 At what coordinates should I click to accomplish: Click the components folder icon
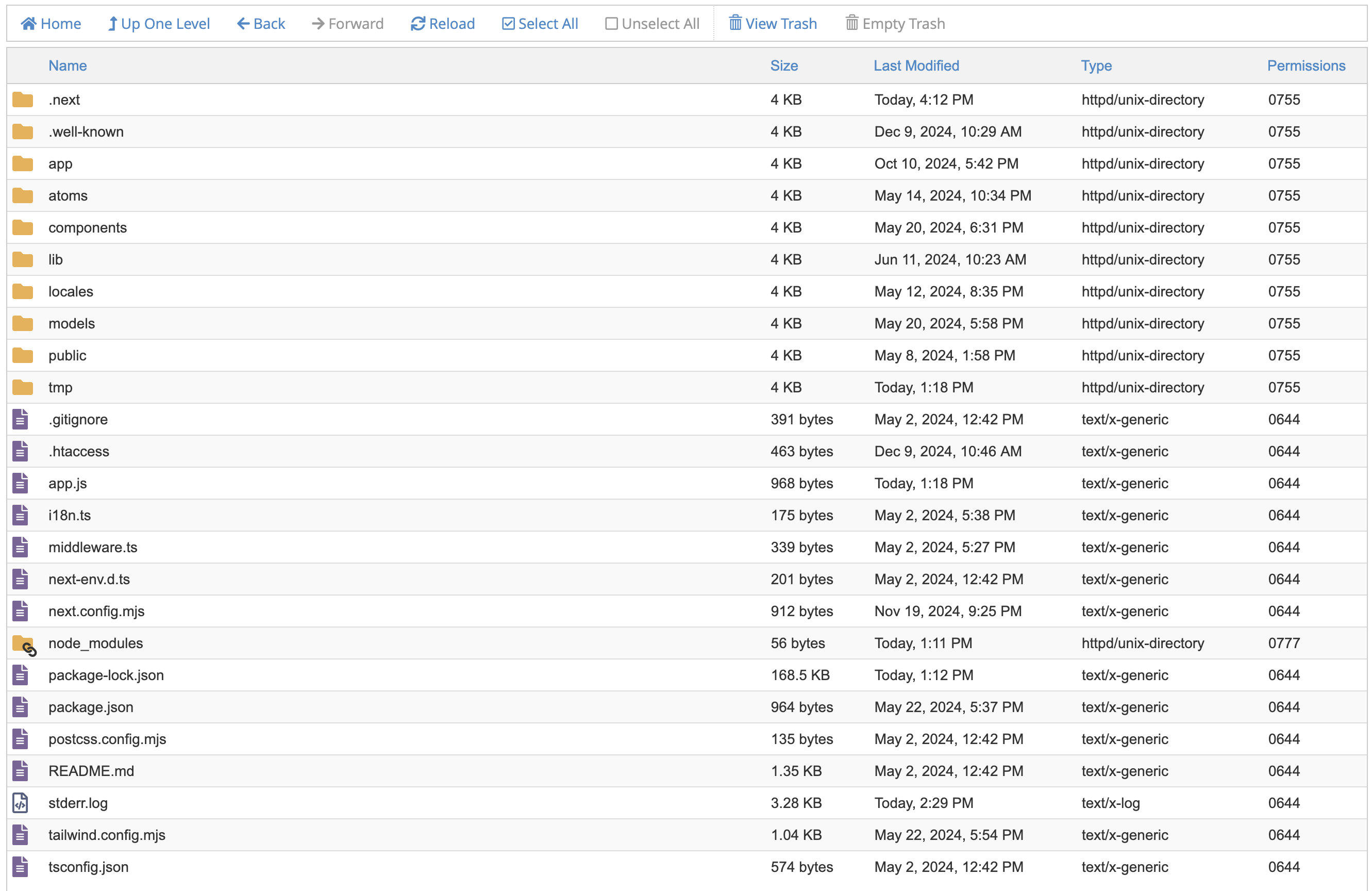[x=23, y=228]
